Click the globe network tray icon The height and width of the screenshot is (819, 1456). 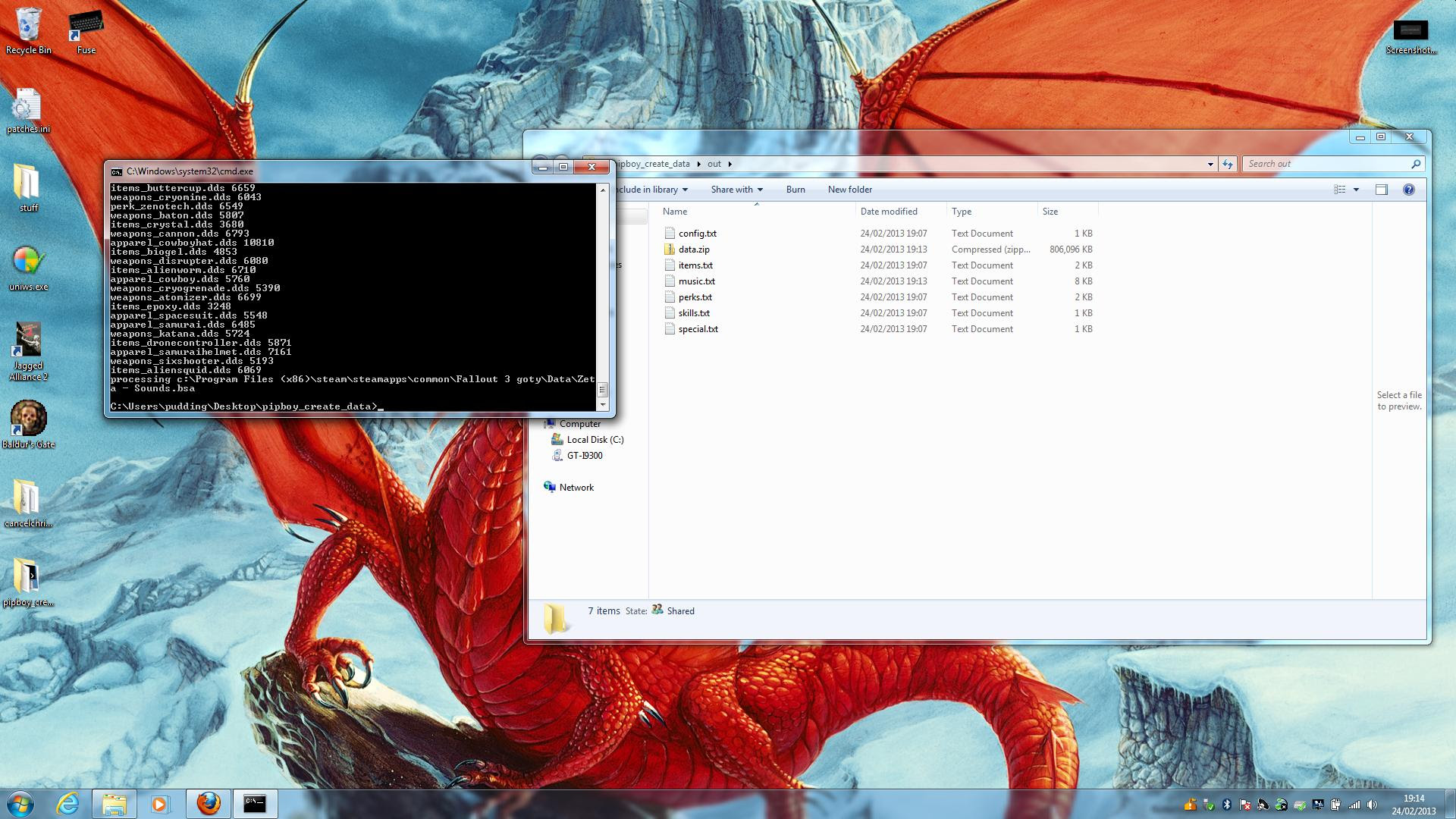(1282, 805)
